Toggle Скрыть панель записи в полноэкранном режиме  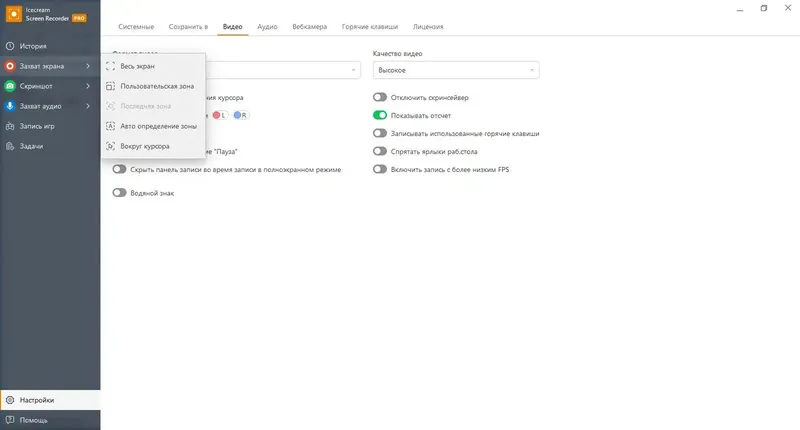[x=119, y=169]
